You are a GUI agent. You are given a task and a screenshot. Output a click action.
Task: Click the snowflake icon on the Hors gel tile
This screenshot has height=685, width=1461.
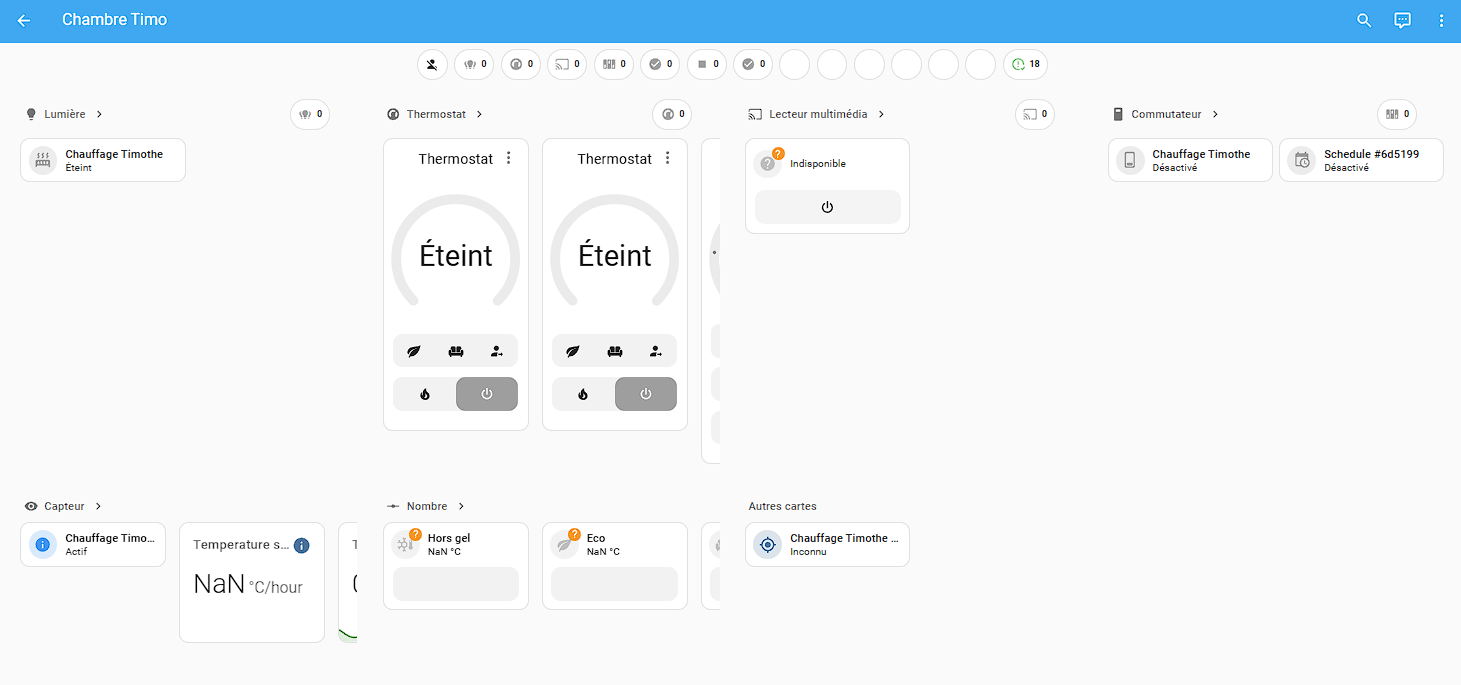pos(405,544)
